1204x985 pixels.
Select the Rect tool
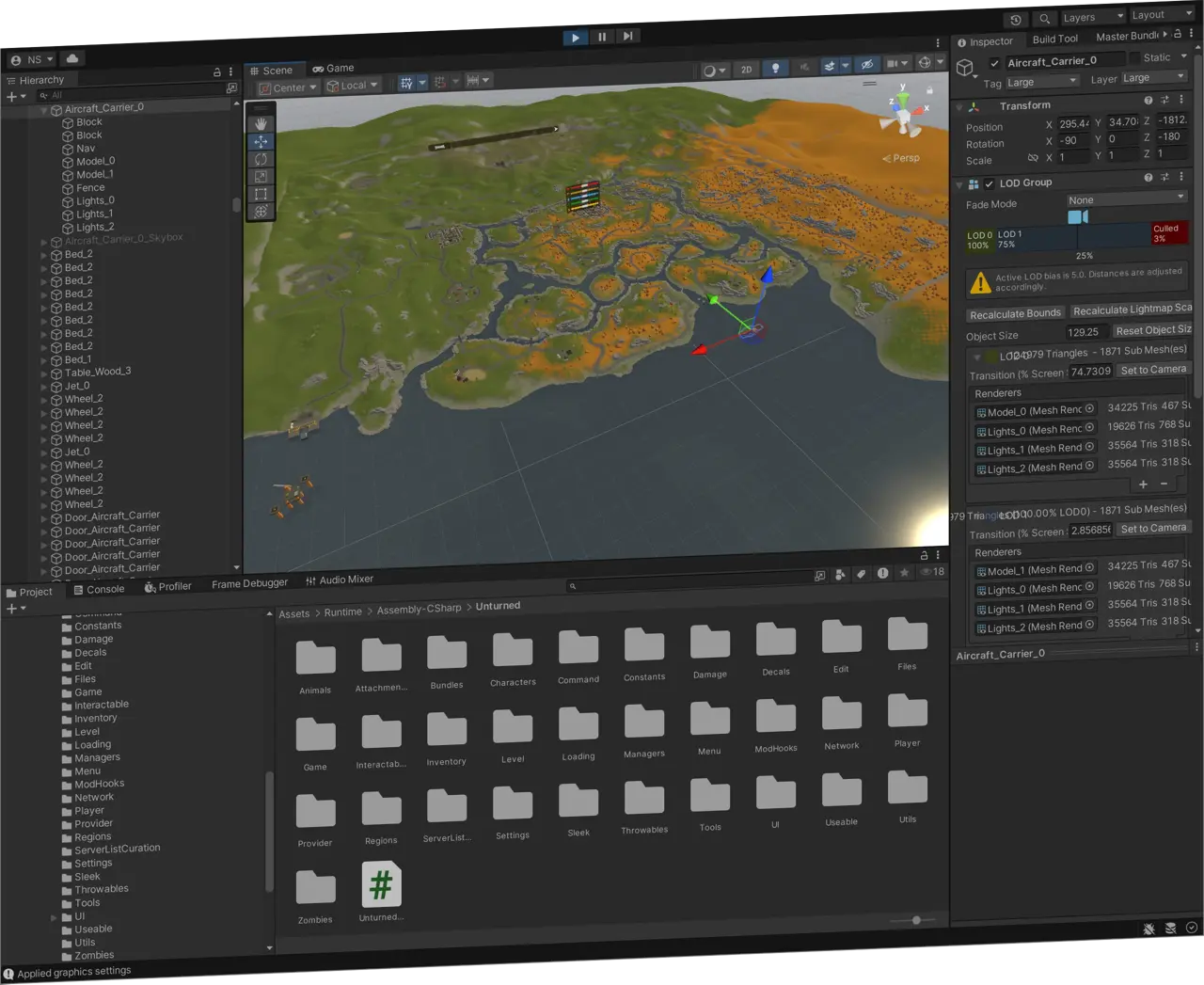tap(261, 194)
